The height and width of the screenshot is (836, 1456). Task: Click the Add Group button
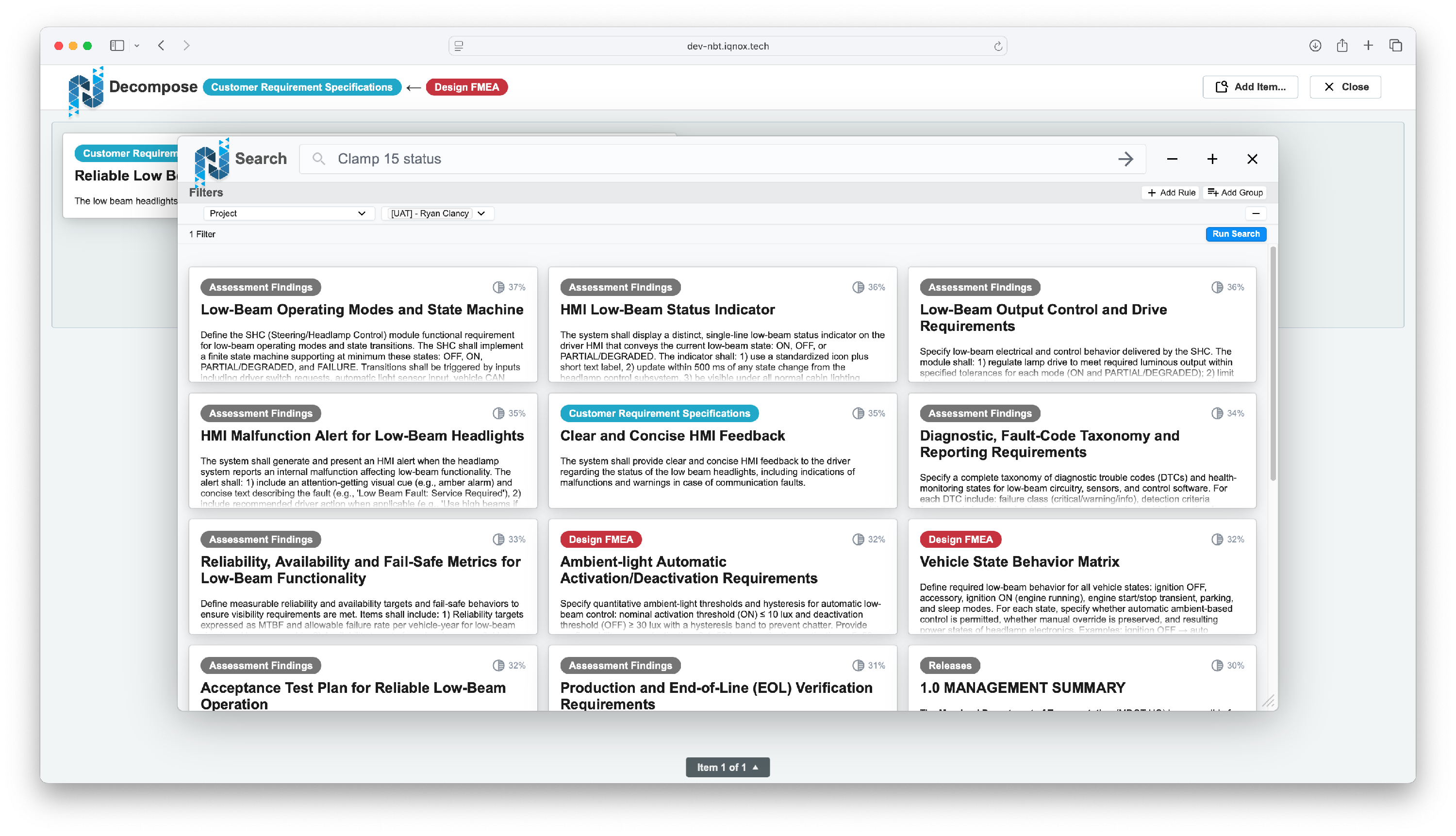(x=1235, y=192)
